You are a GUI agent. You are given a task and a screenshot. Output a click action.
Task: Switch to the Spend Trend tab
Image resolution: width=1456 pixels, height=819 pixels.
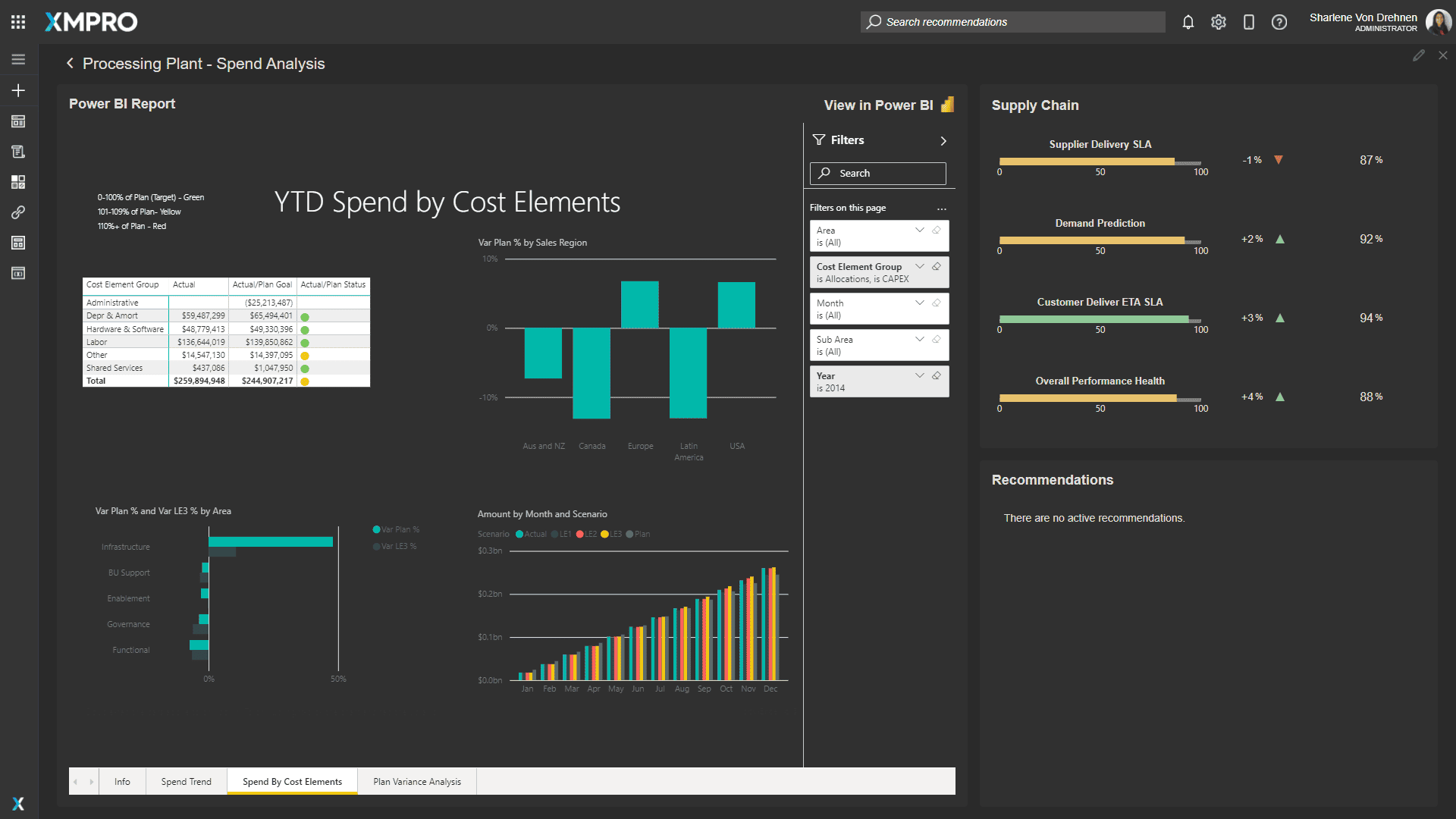(x=186, y=782)
